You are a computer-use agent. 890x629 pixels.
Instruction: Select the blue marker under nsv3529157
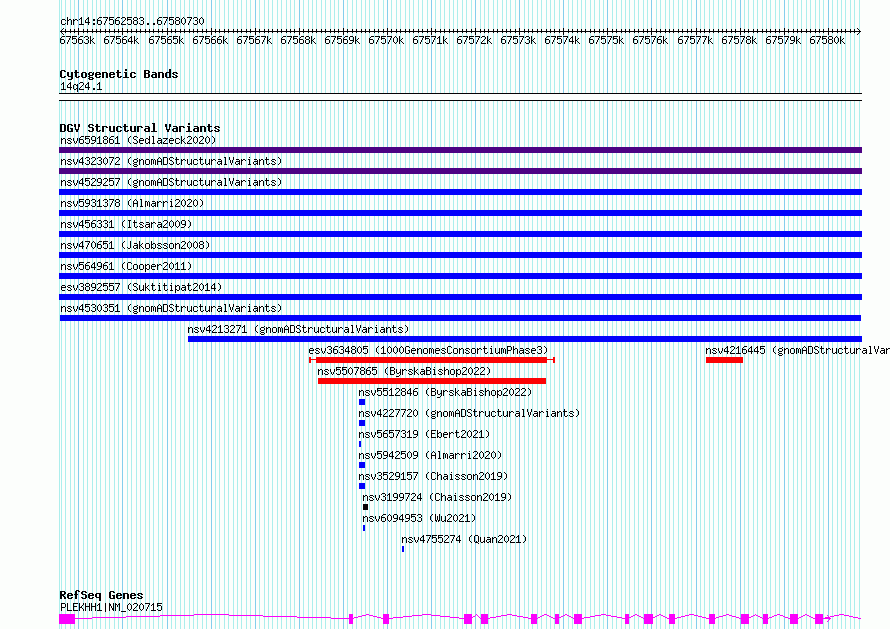(x=362, y=486)
